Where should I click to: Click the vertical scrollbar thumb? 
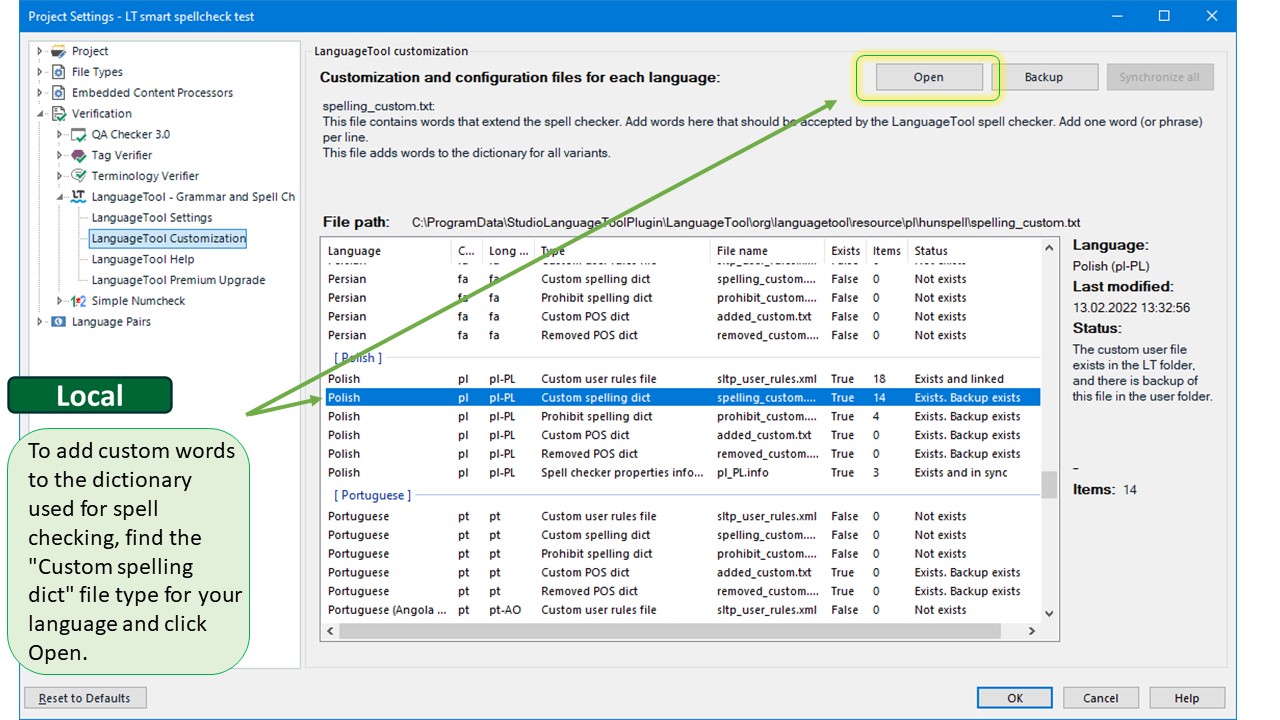(x=1049, y=485)
